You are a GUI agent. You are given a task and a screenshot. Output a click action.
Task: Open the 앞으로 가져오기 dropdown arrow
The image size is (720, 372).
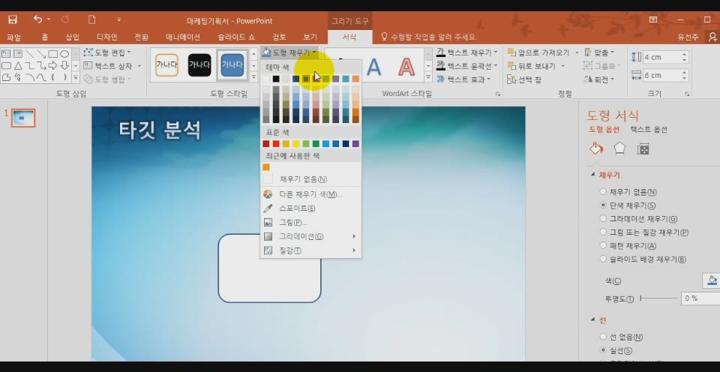577,53
